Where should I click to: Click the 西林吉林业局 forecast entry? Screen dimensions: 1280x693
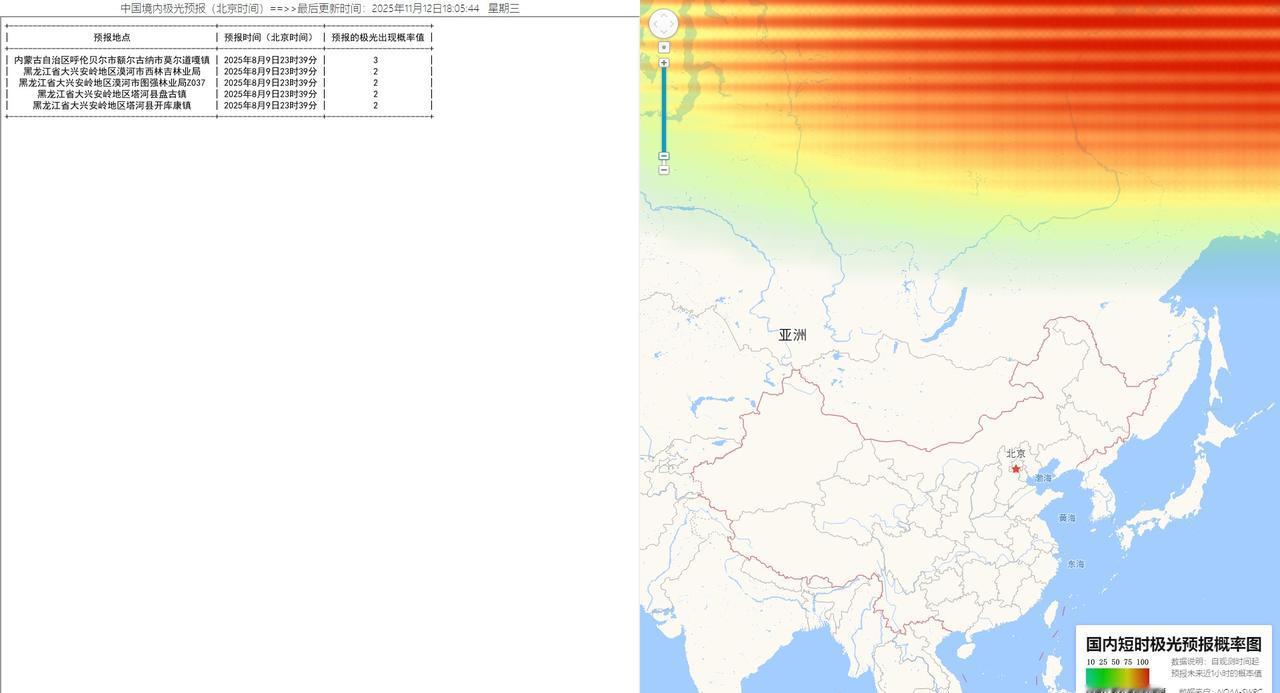(x=112, y=71)
